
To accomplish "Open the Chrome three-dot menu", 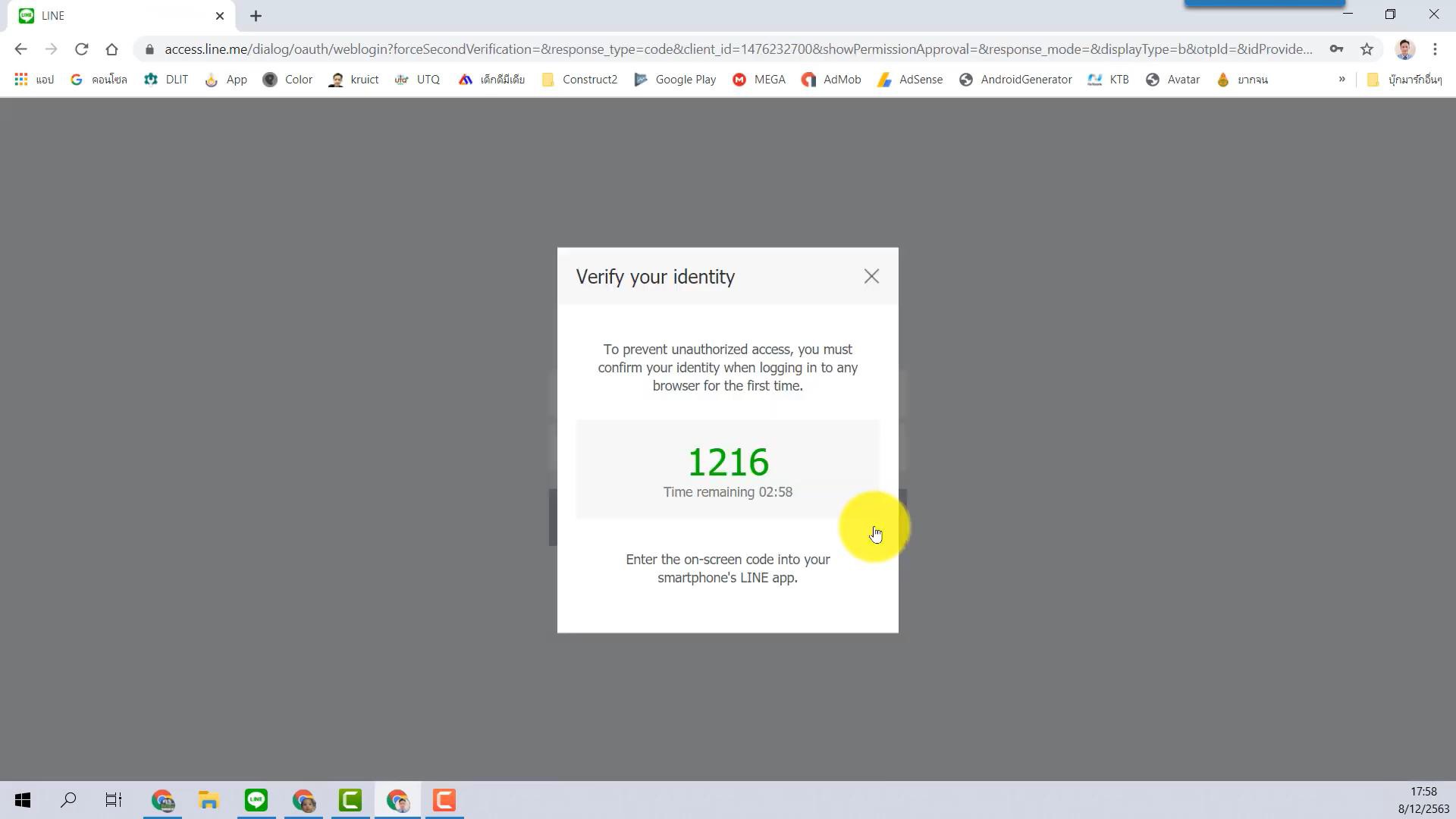I will (x=1435, y=49).
